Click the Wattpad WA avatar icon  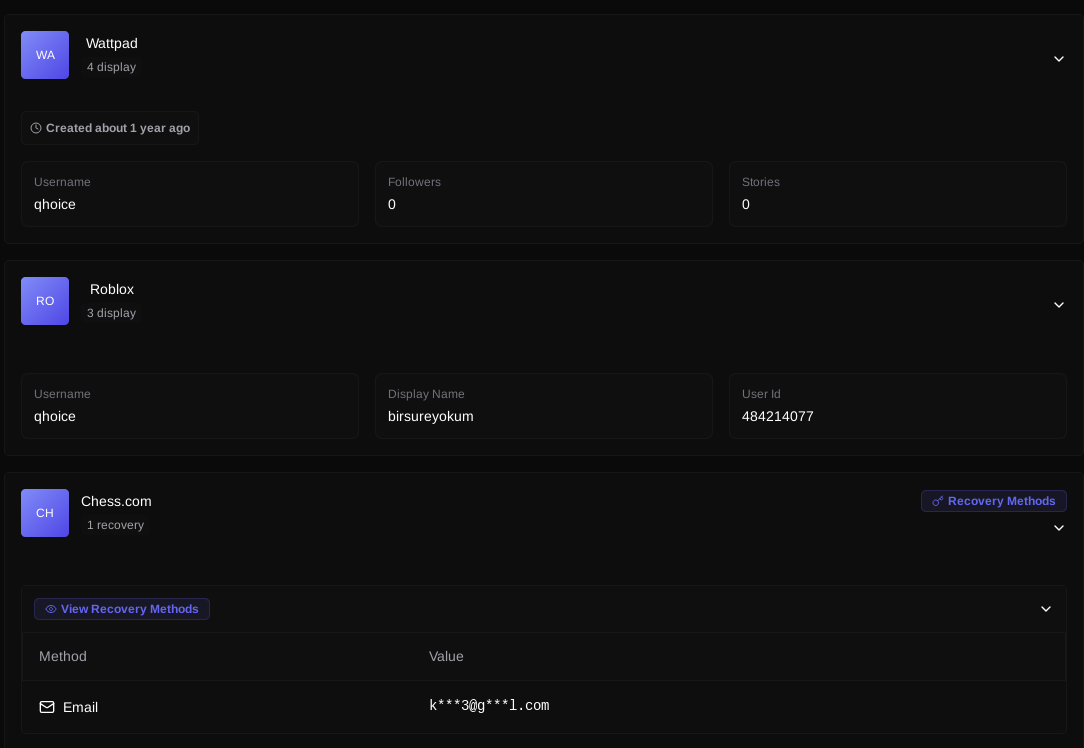click(x=45, y=55)
